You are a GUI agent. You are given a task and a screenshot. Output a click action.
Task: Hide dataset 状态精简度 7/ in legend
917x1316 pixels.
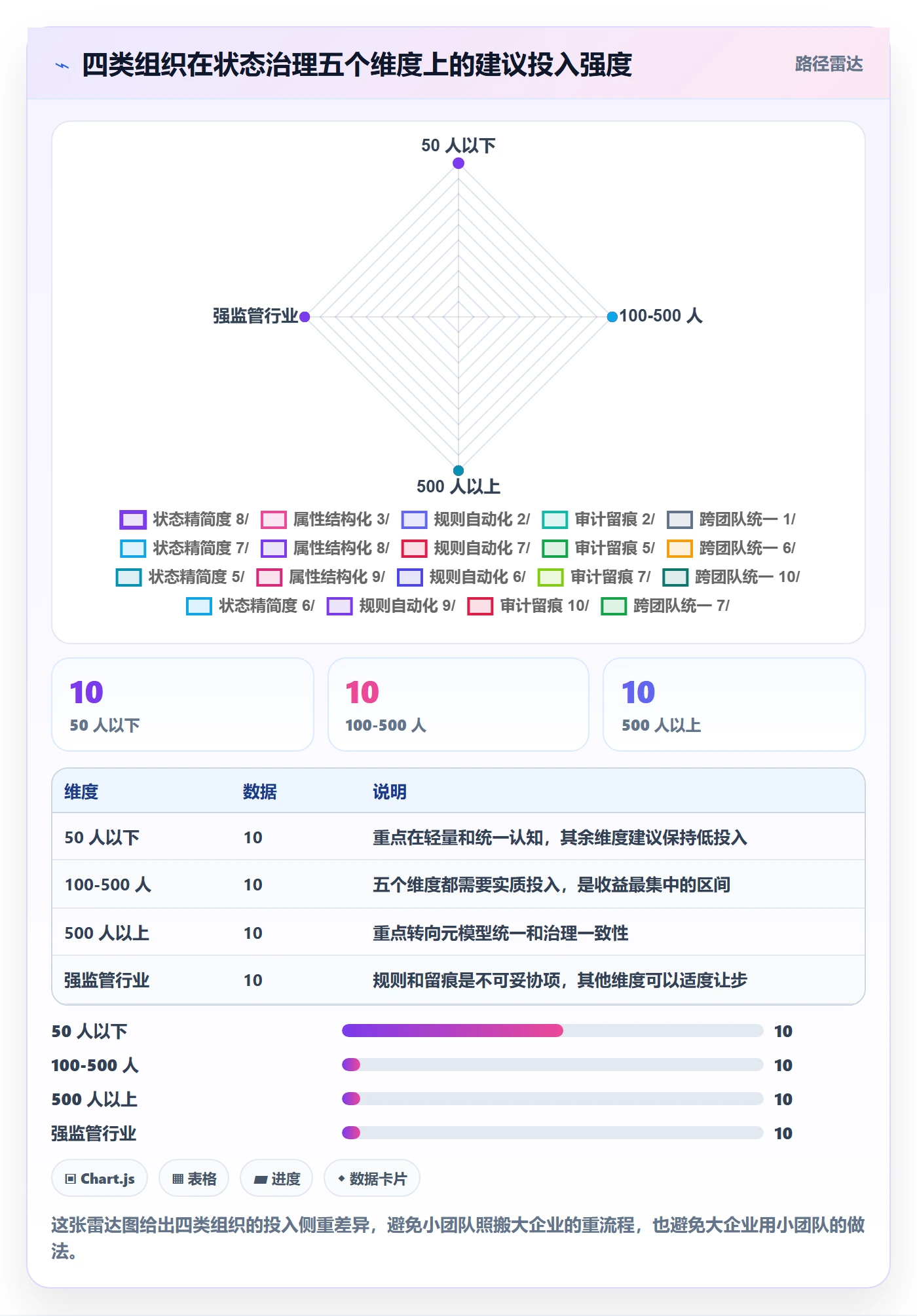184,549
